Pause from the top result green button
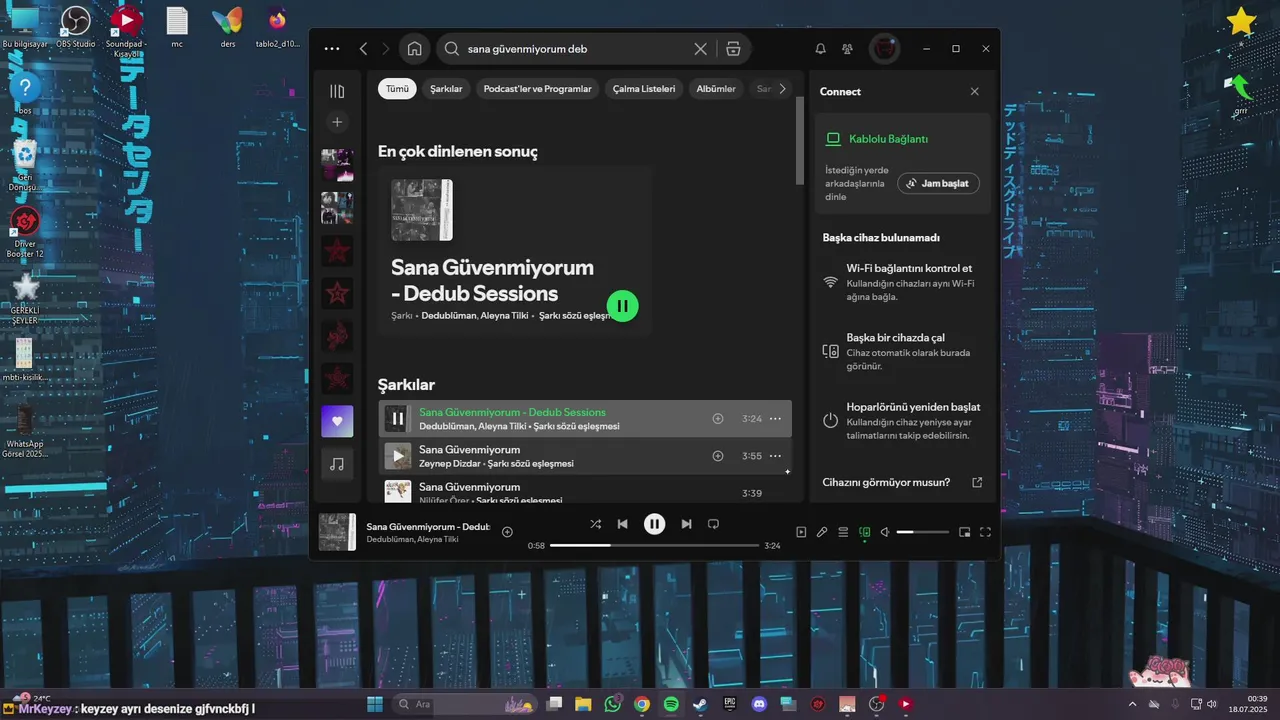The image size is (1280, 720). click(x=622, y=306)
